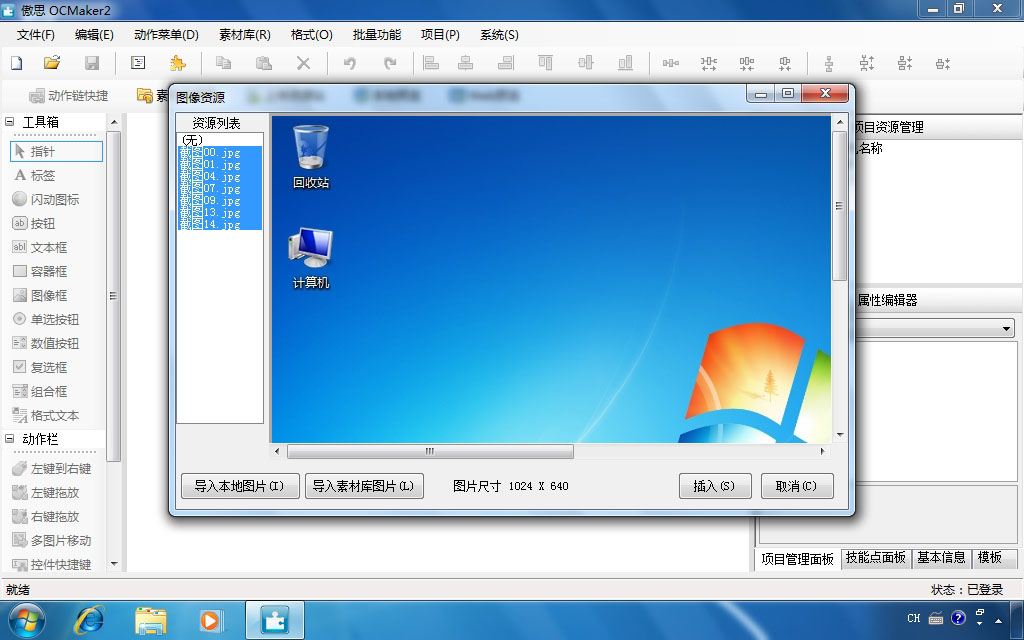Open Windows Explorer from the taskbar
The width and height of the screenshot is (1024, 640).
[150, 620]
